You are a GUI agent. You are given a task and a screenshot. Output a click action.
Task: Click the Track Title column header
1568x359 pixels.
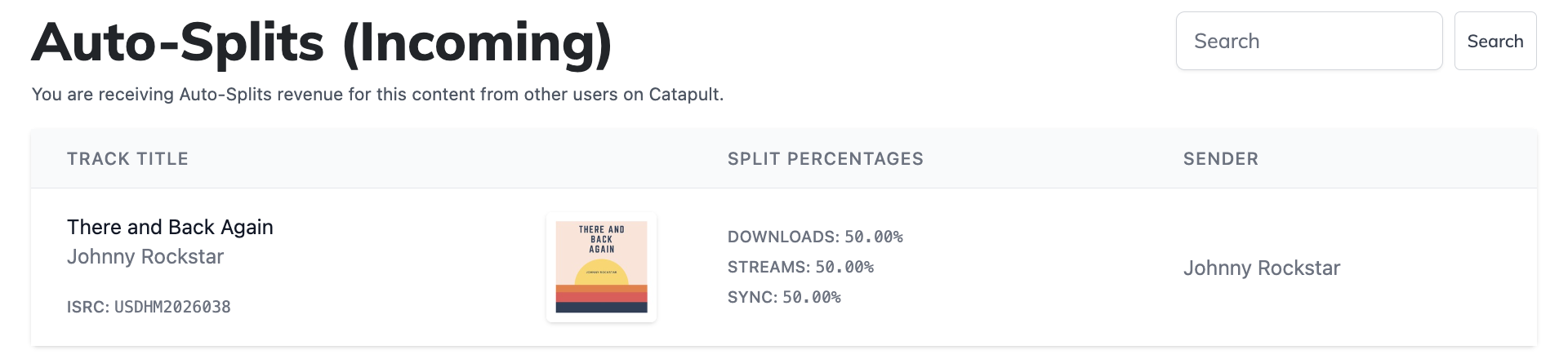pos(127,159)
